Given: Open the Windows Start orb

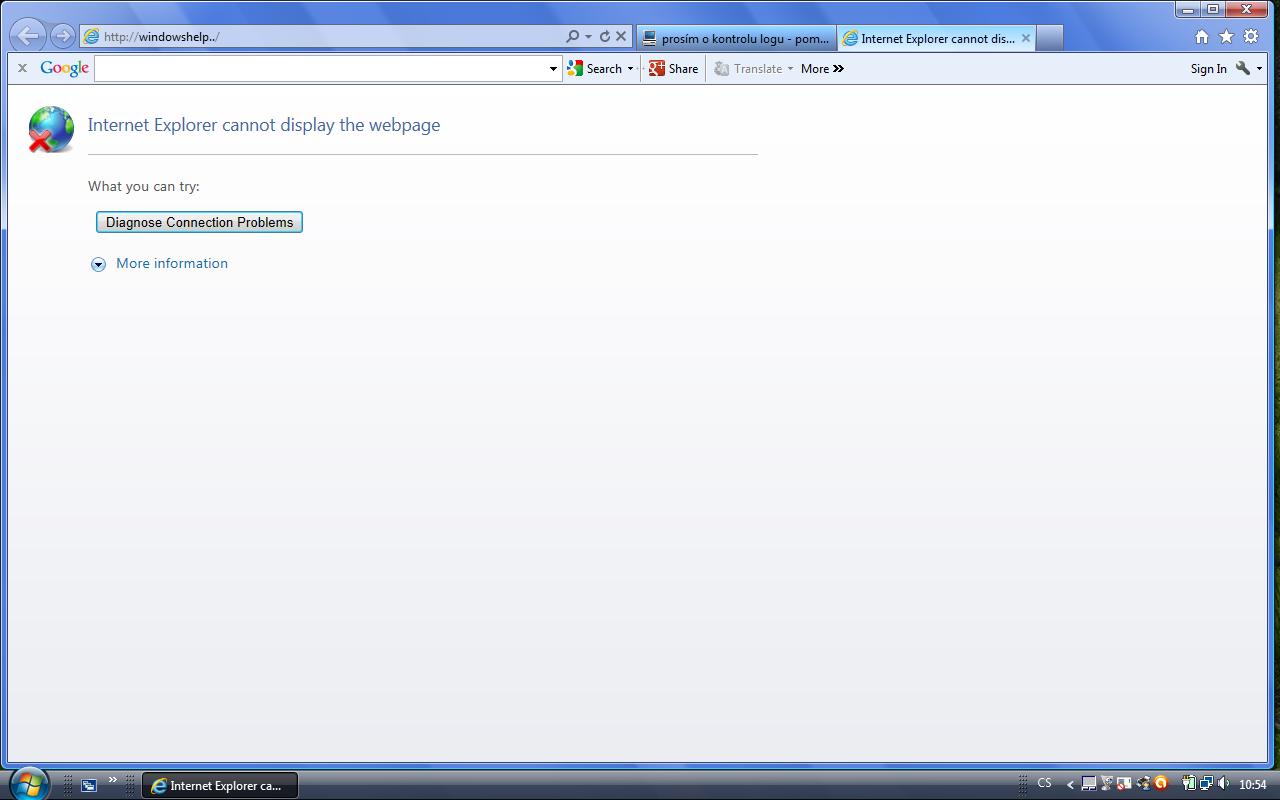Looking at the screenshot, I should [x=27, y=784].
